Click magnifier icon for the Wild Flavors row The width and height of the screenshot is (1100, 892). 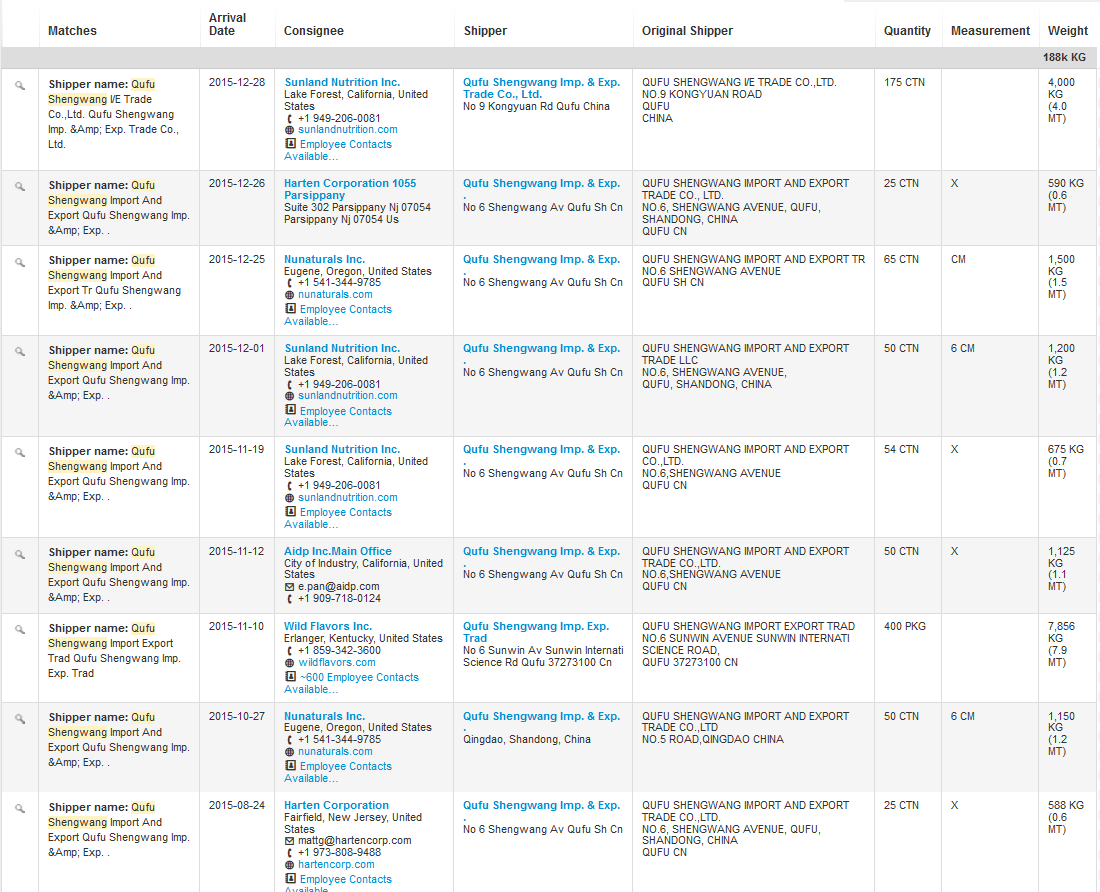20,630
